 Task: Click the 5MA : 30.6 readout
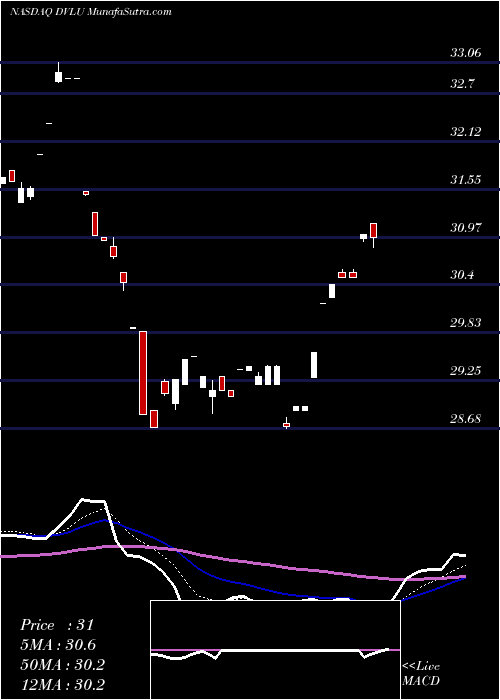click(58, 645)
